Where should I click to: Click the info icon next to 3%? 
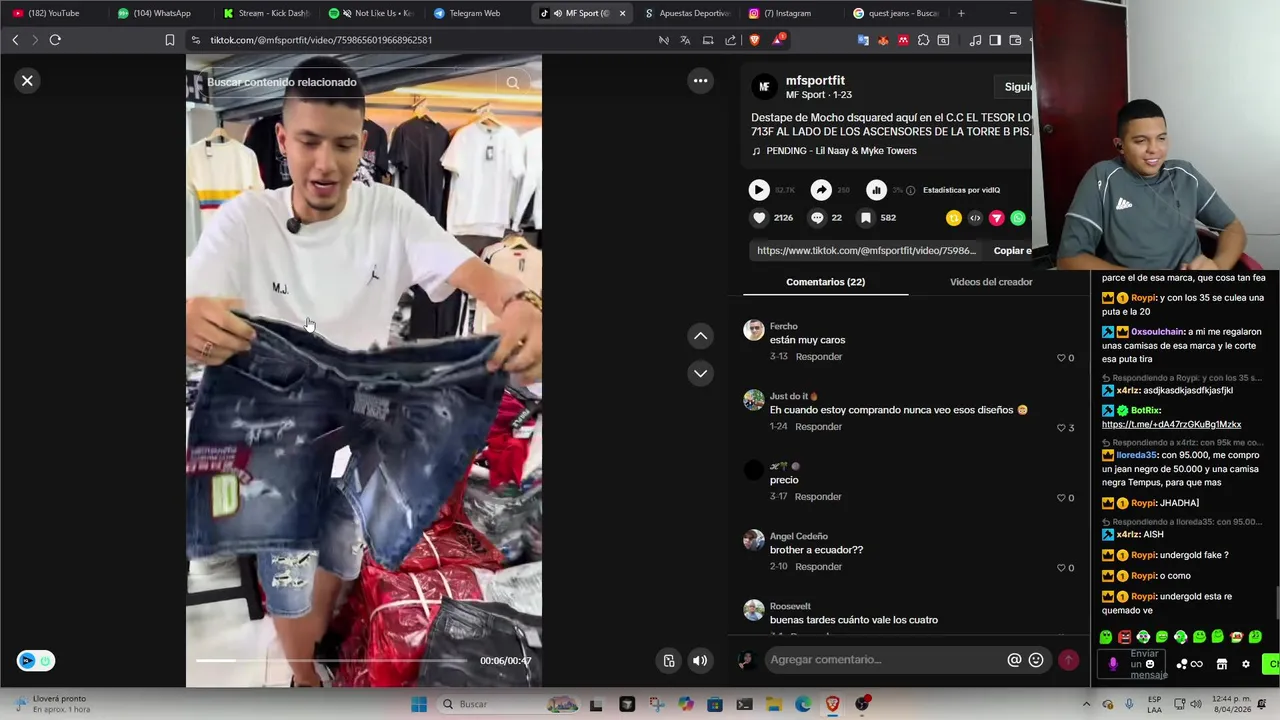910,190
